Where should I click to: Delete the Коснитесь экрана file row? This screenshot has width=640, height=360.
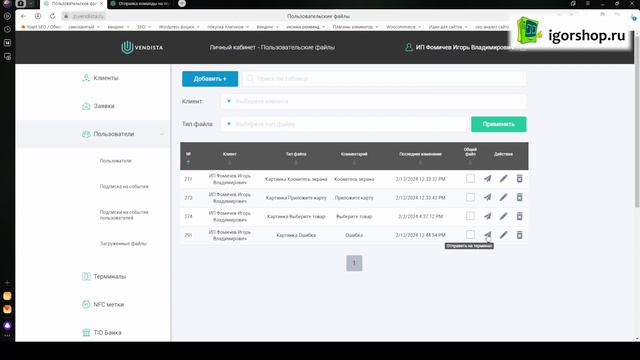pos(519,179)
